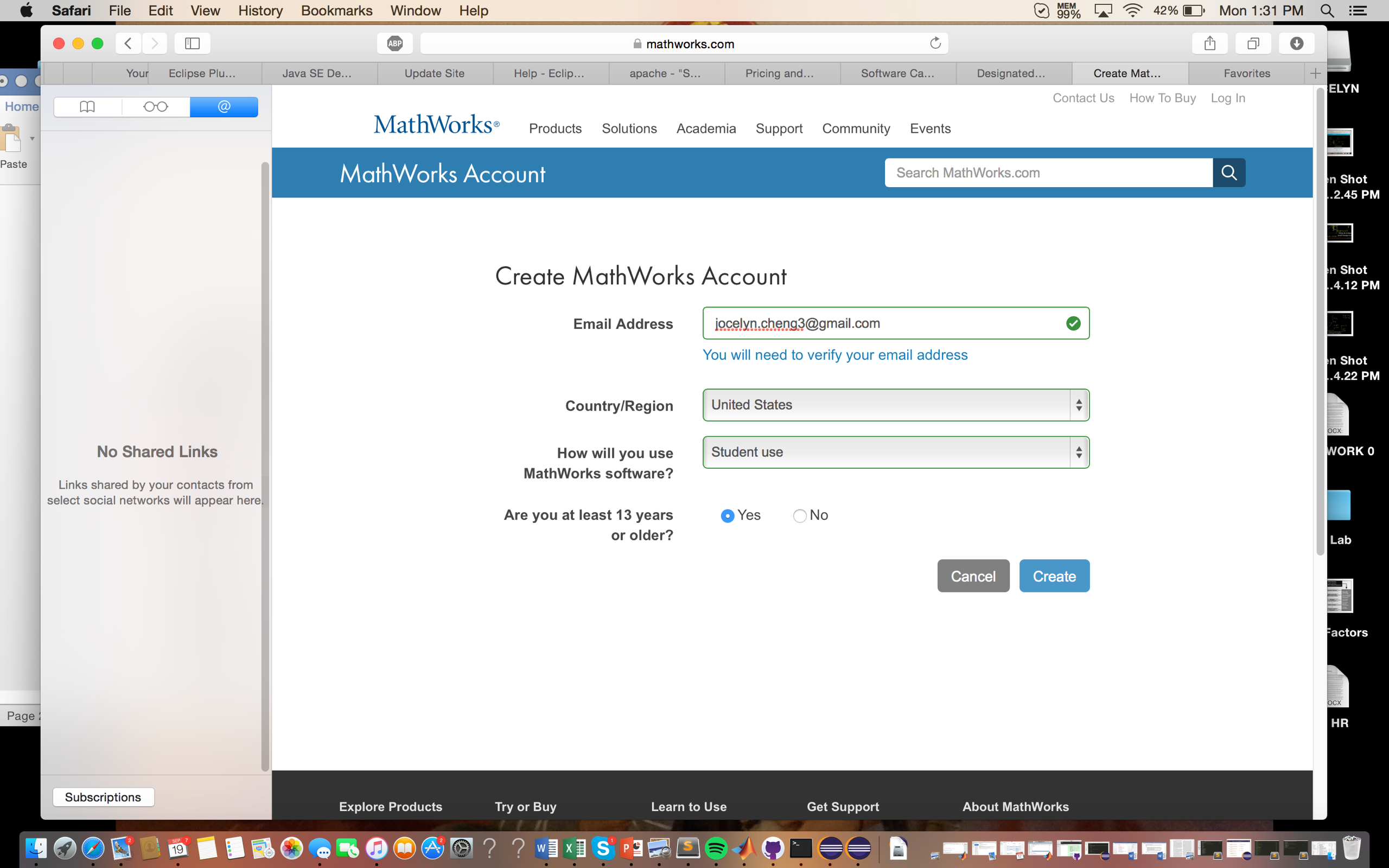Viewport: 1389px width, 868px height.
Task: Select No for age 13 or older
Action: point(800,515)
